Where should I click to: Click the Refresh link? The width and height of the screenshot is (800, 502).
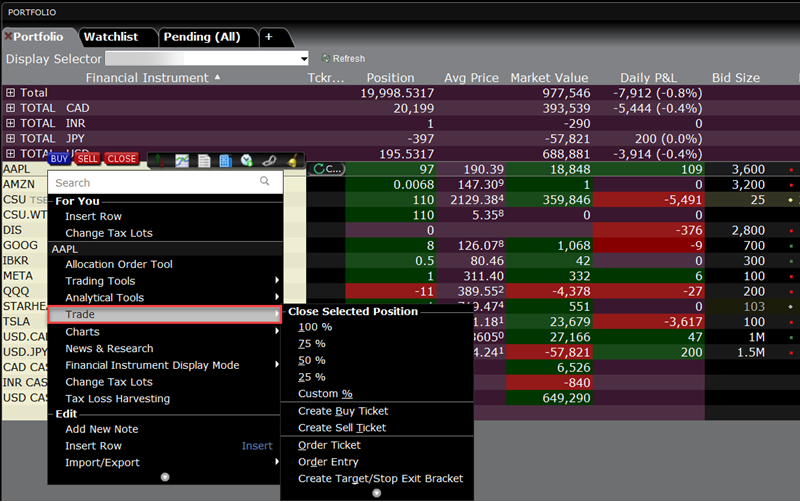pos(348,59)
